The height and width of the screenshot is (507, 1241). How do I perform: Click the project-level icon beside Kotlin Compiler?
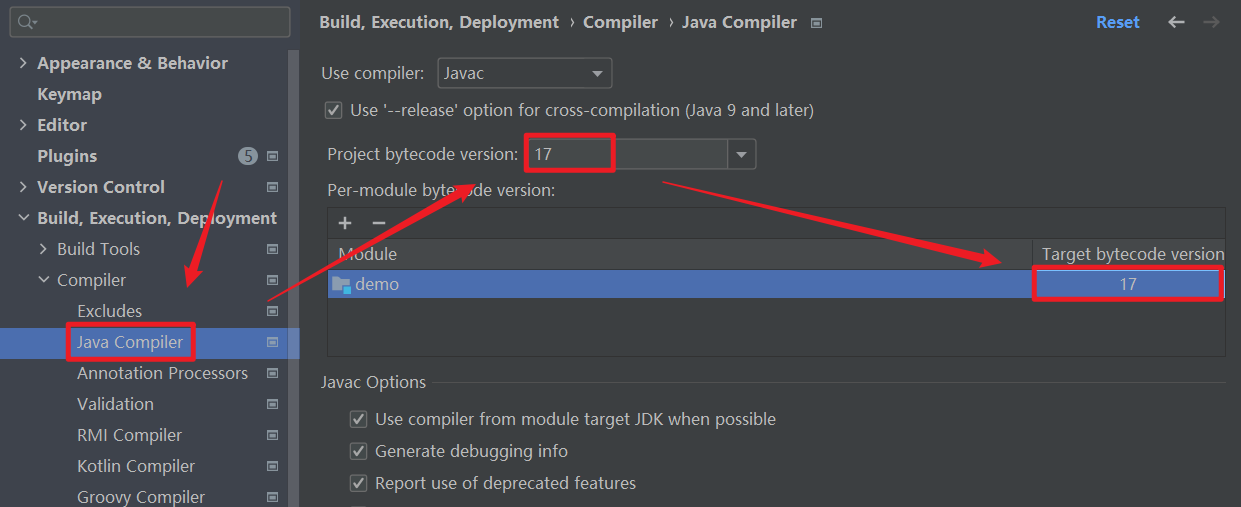pos(272,466)
